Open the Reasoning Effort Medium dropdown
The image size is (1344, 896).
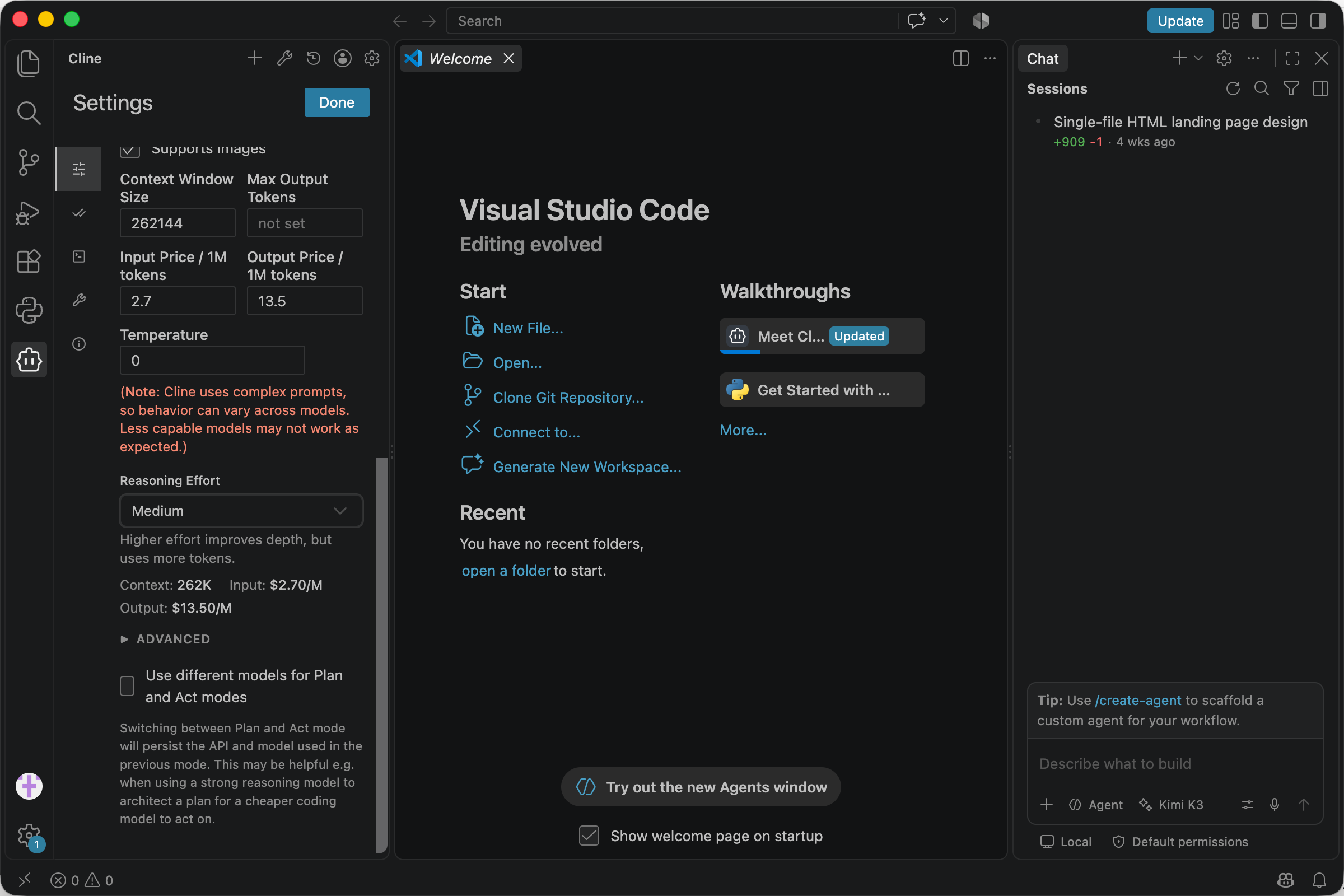241,511
